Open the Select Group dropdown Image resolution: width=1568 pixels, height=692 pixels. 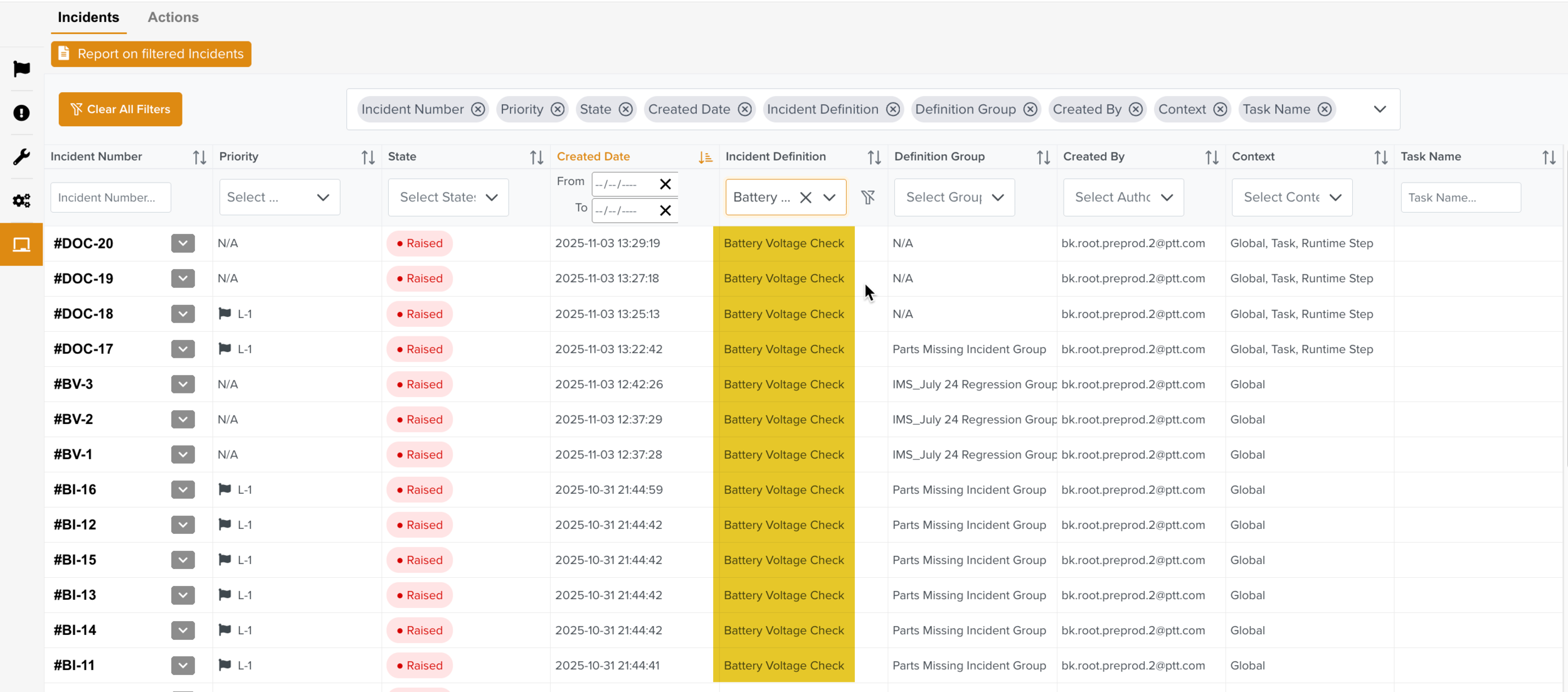[954, 198]
